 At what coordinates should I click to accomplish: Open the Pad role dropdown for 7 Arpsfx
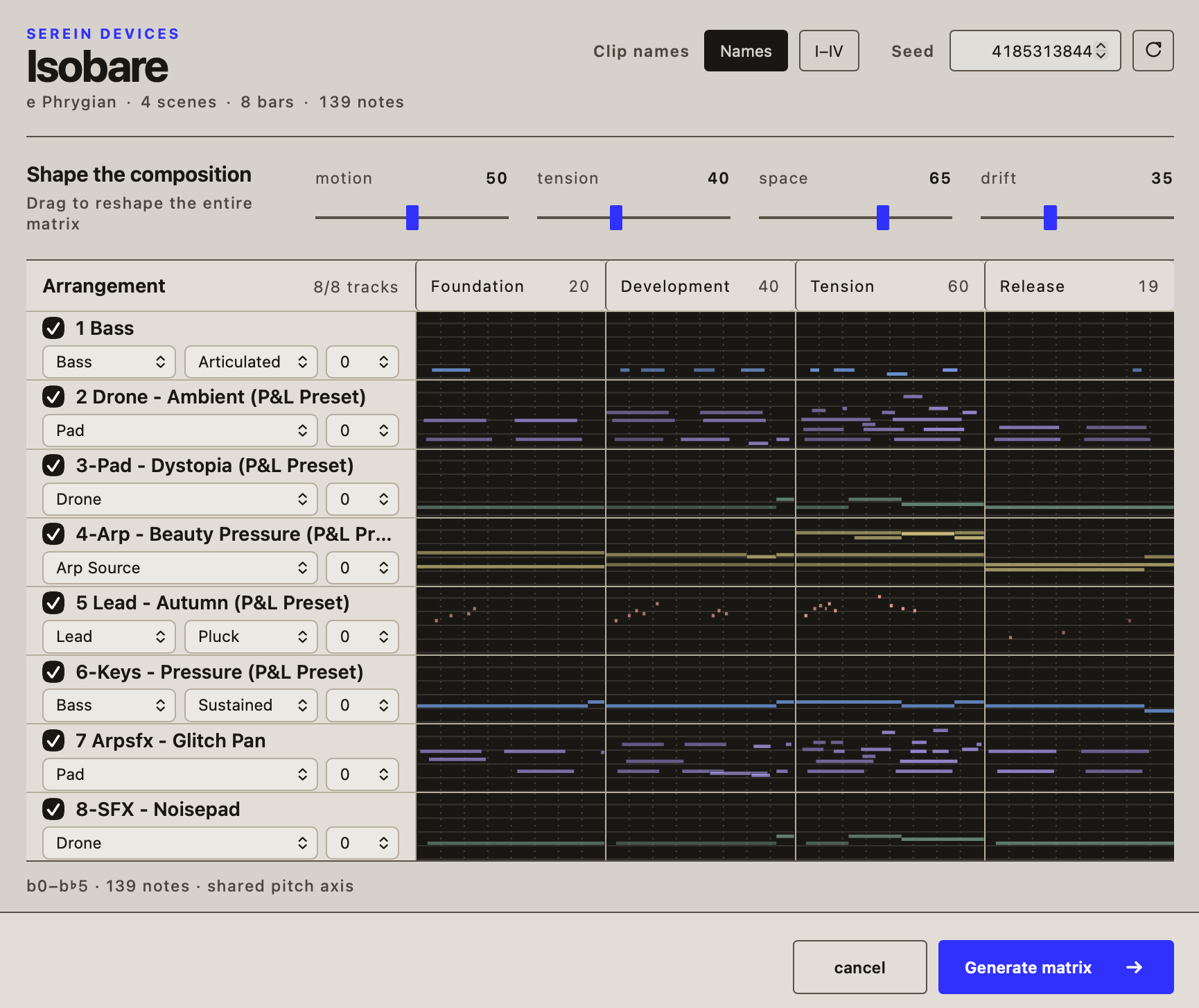[x=180, y=774]
